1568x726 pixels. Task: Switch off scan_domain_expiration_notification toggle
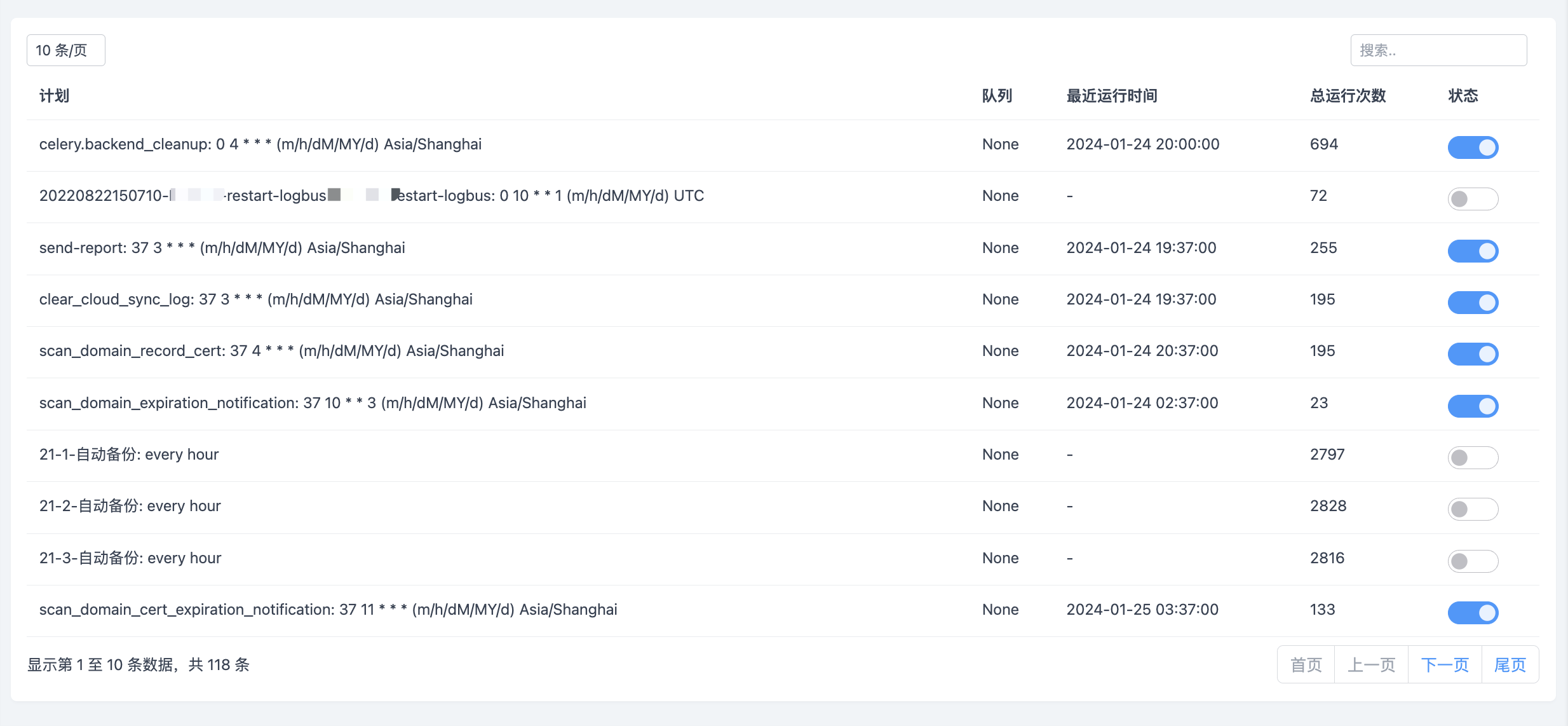click(1472, 406)
